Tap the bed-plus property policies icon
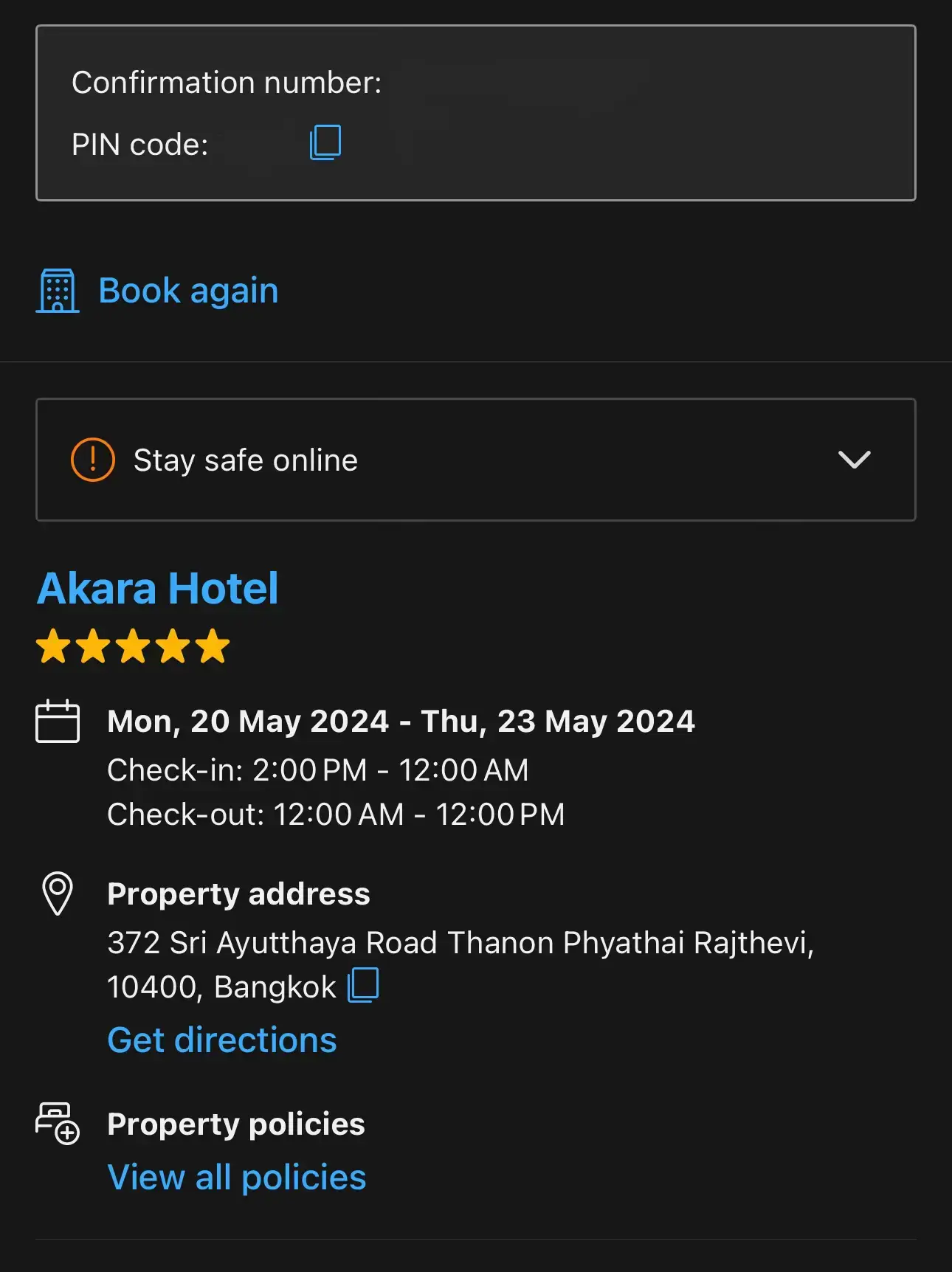The height and width of the screenshot is (1272, 952). point(58,1124)
